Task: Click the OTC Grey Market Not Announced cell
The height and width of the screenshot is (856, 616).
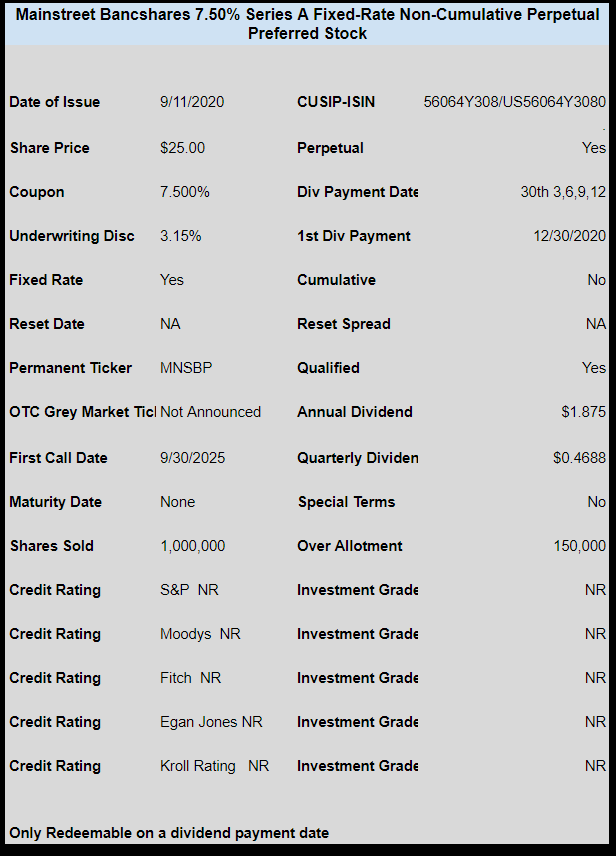Action: (x=211, y=412)
